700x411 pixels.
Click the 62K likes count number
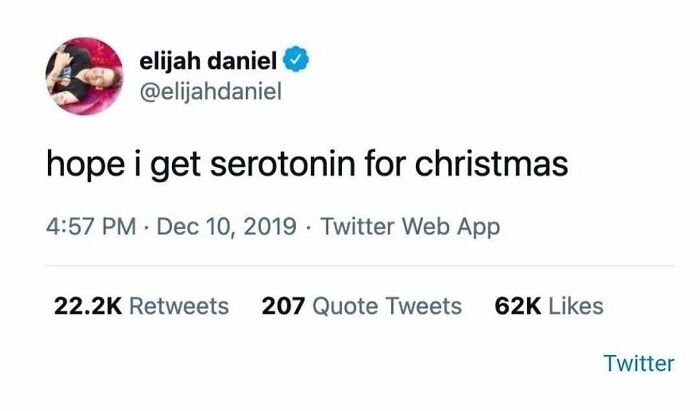point(517,306)
